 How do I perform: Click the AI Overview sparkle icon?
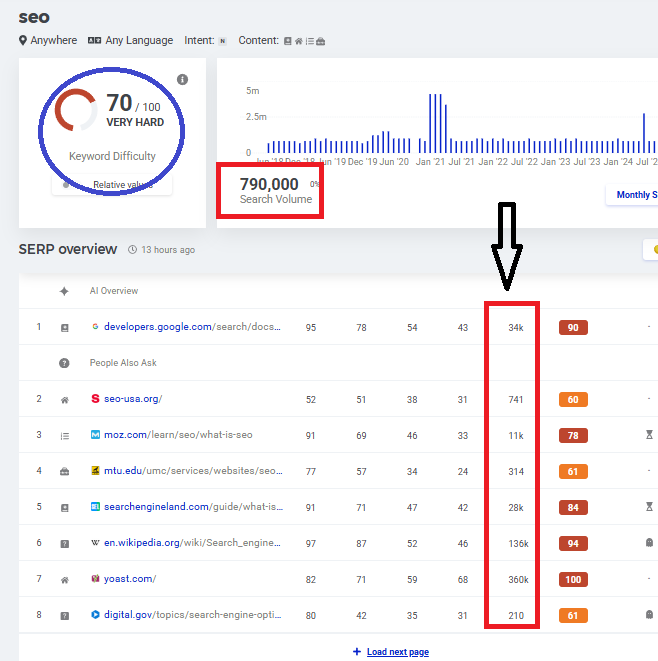tap(64, 291)
